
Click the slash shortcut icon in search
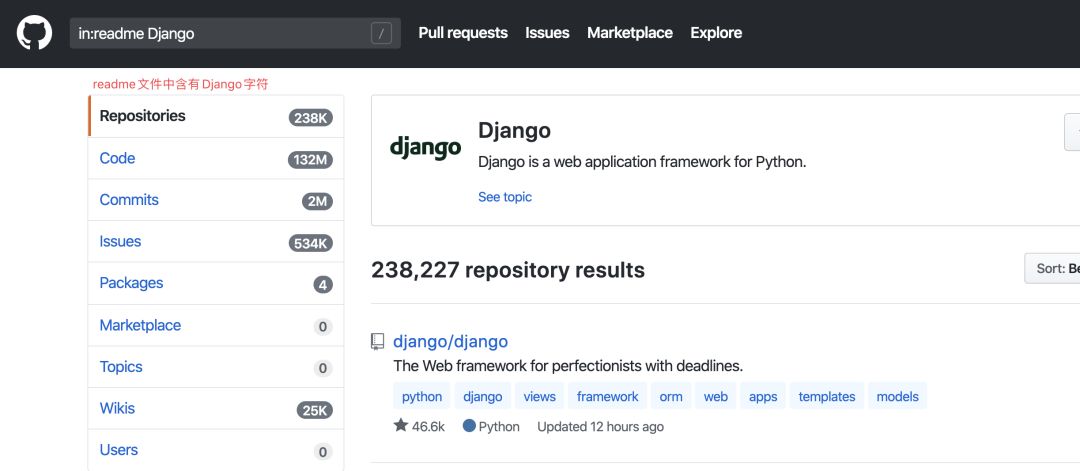point(381,33)
